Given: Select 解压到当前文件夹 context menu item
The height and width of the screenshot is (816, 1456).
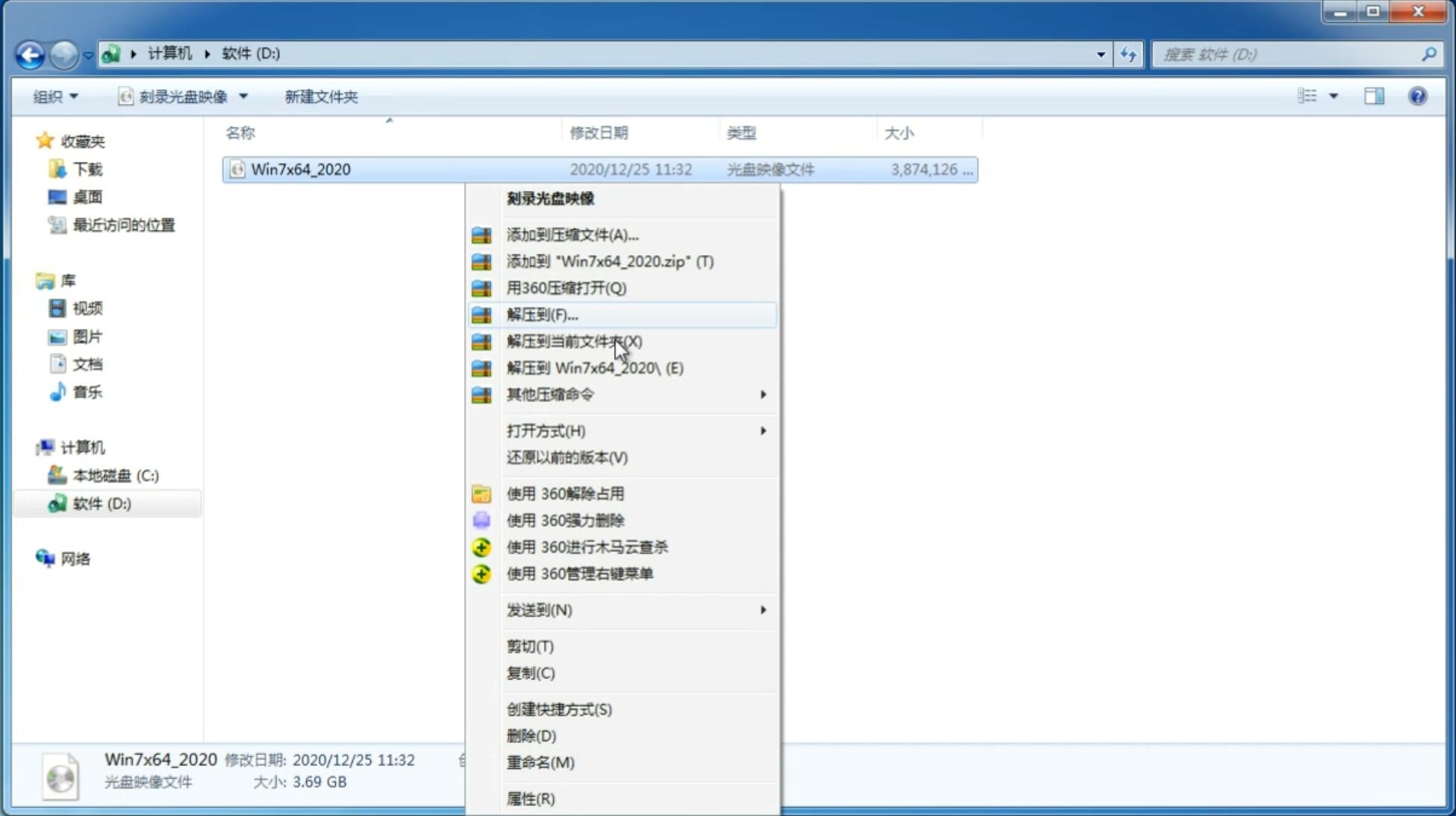Looking at the screenshot, I should coord(575,341).
